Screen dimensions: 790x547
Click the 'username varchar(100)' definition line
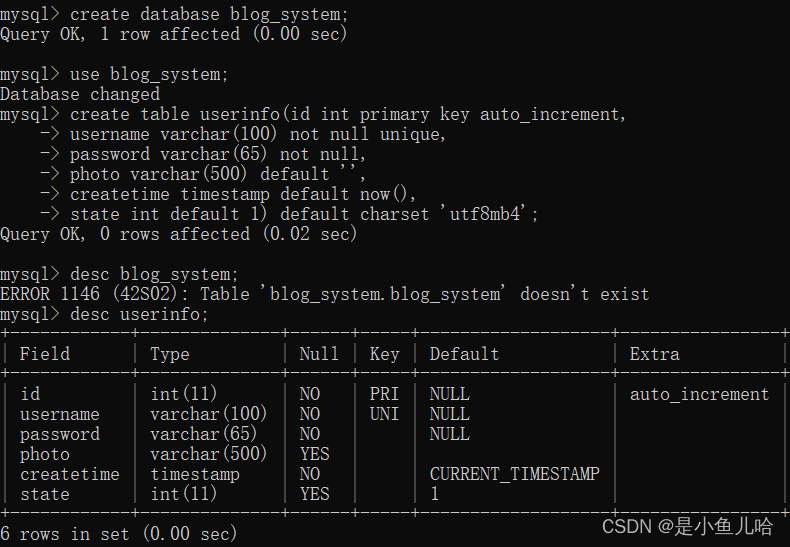point(258,134)
